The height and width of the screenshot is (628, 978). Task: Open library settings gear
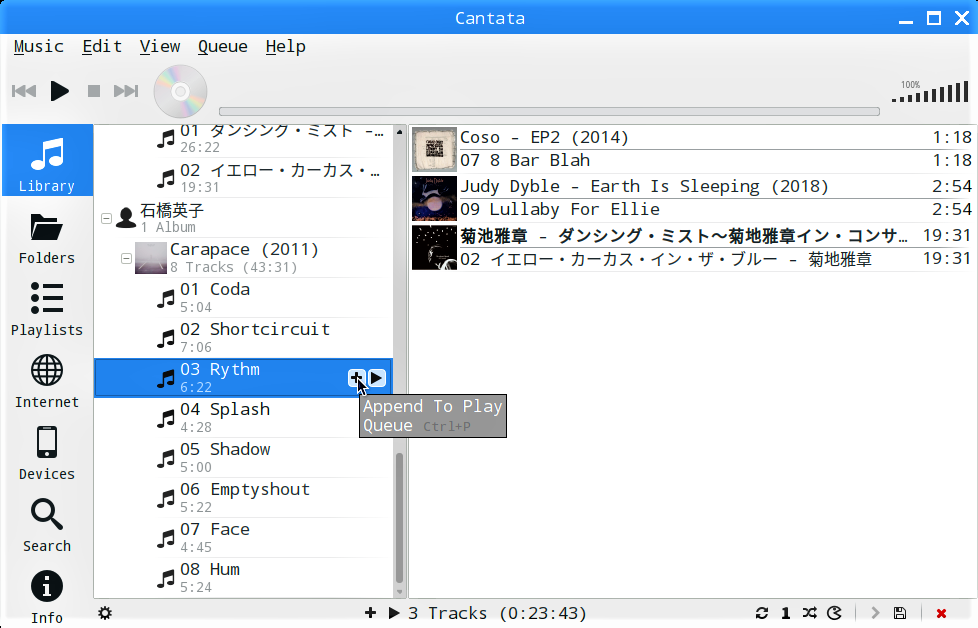[105, 613]
